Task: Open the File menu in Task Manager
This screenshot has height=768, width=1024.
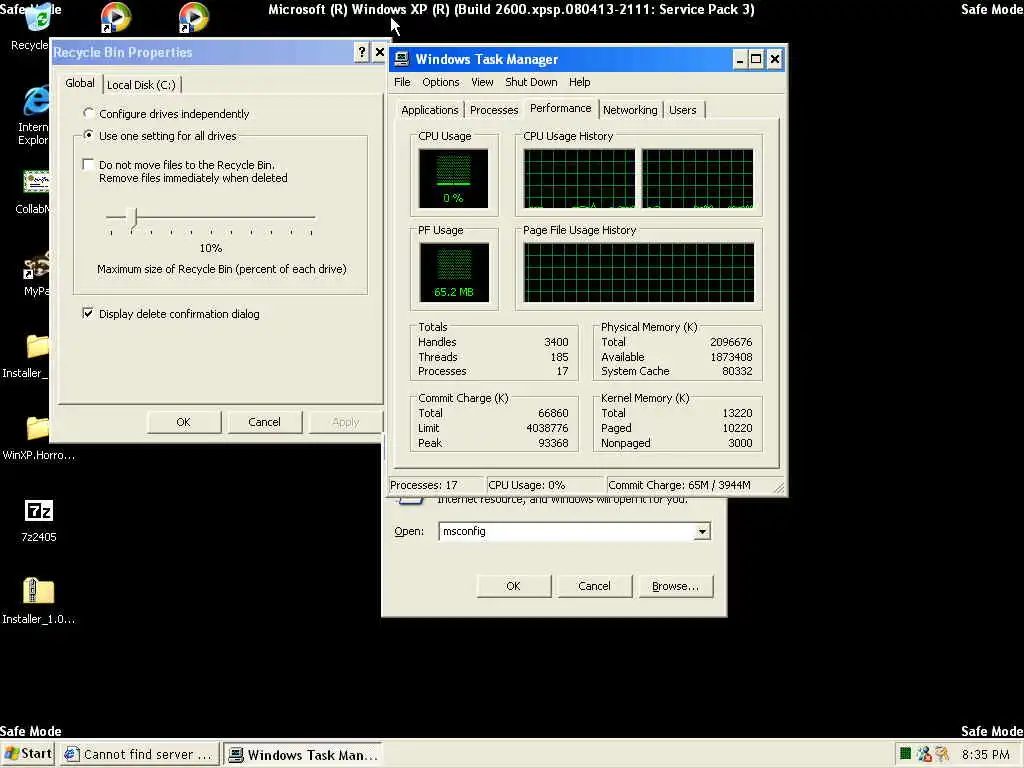Action: click(402, 82)
